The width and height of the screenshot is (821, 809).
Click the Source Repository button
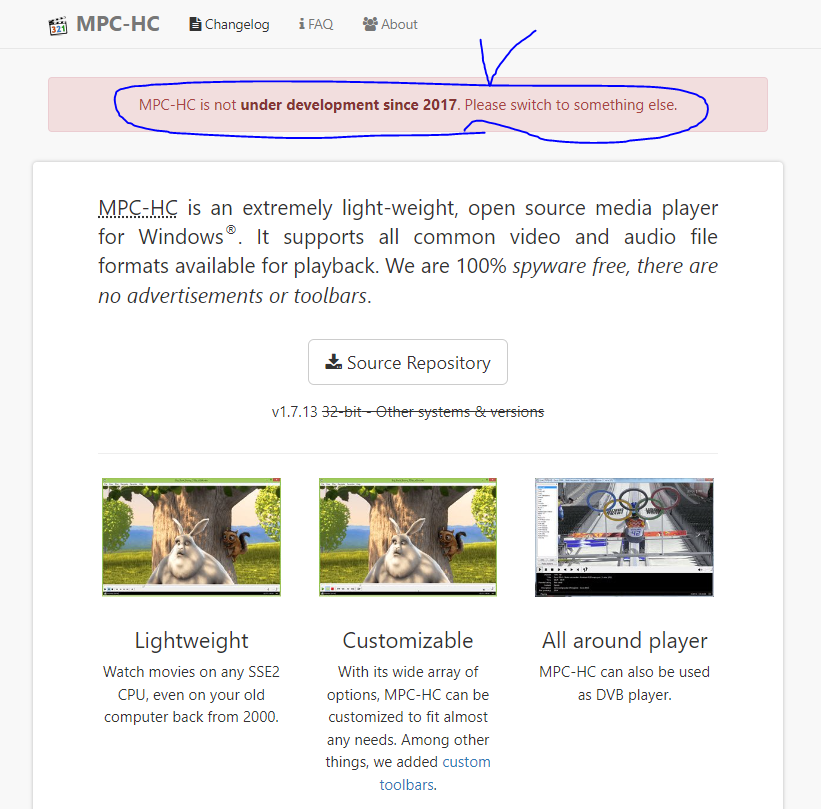(x=408, y=362)
